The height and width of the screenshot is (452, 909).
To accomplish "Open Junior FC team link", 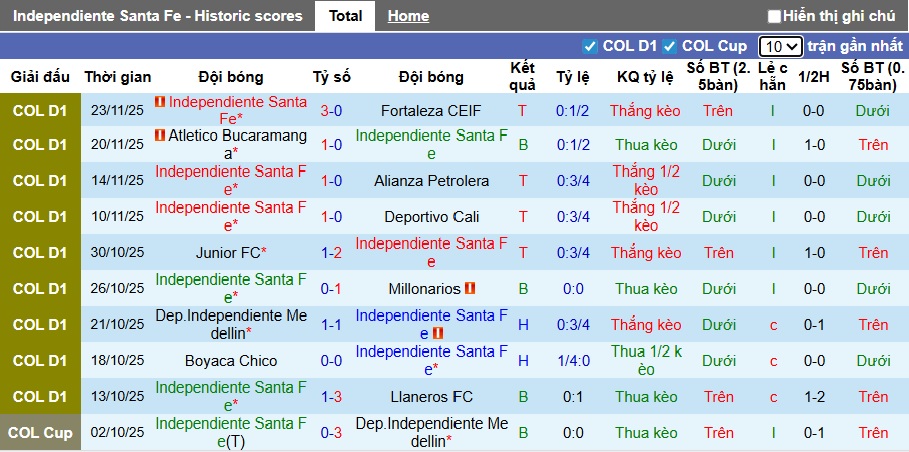I will click(x=227, y=253).
